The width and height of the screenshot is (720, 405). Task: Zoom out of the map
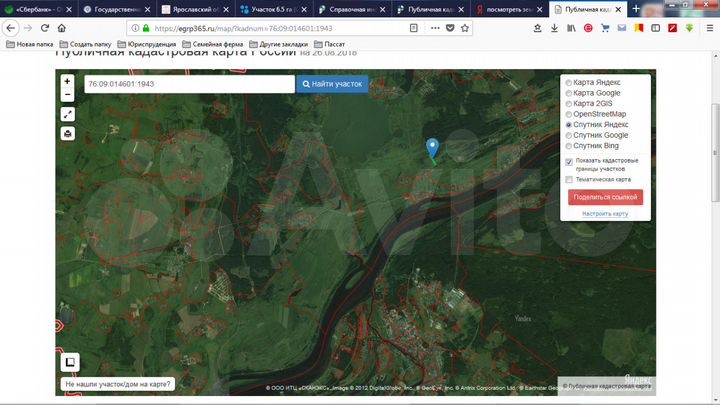(67, 95)
